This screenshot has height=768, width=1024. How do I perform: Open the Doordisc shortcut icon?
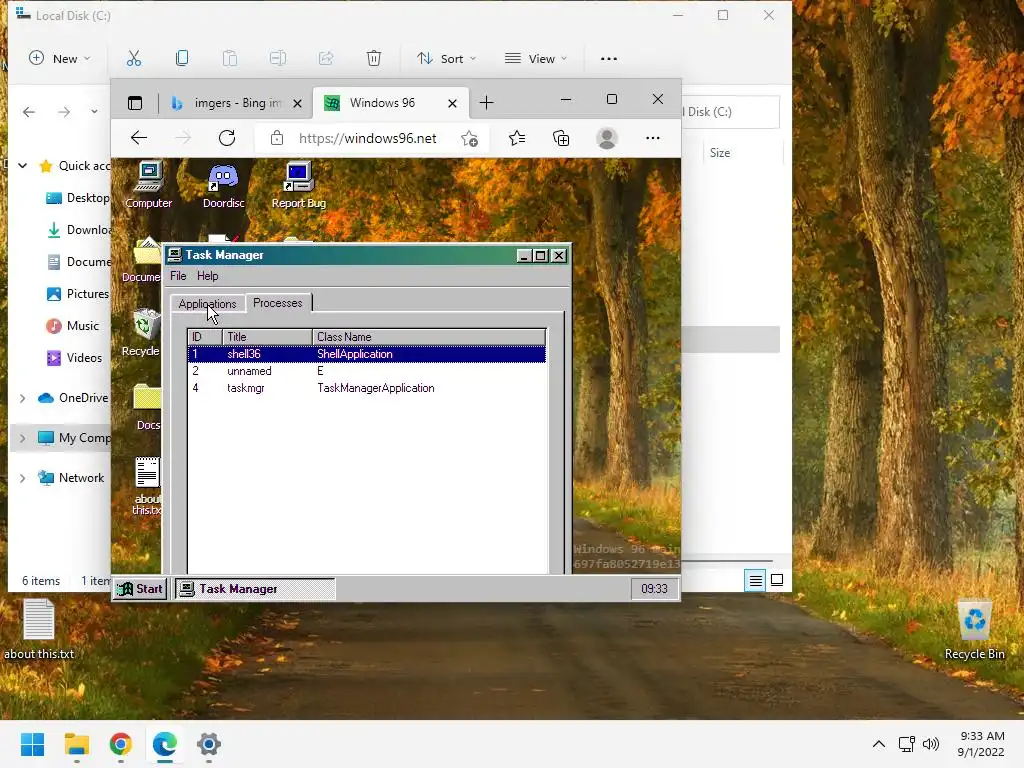click(223, 184)
